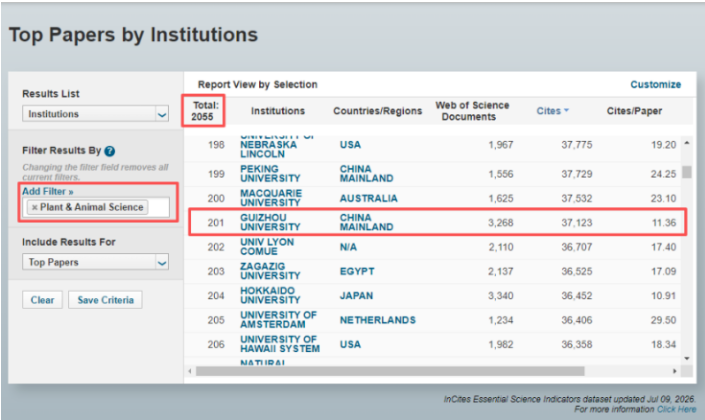
Task: Open Guizhou University institution link
Action: pos(270,222)
